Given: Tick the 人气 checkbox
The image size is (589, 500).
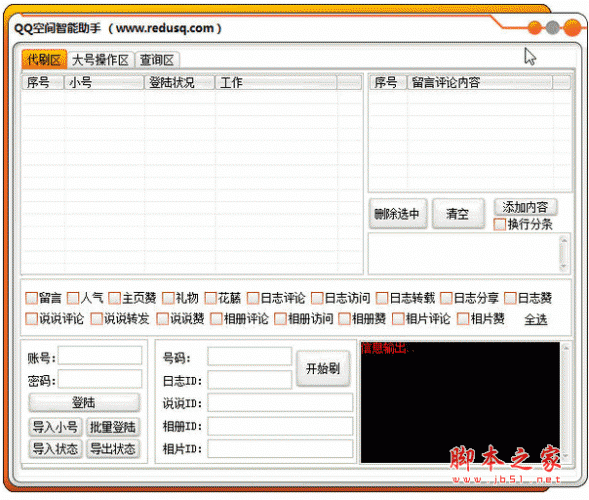Looking at the screenshot, I should pyautogui.click(x=73, y=298).
